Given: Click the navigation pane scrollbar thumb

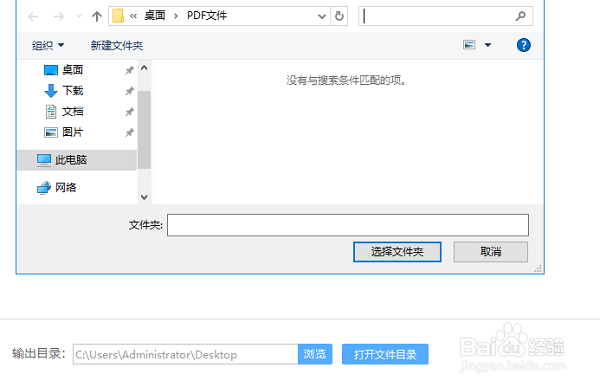Looking at the screenshot, I should [144, 130].
